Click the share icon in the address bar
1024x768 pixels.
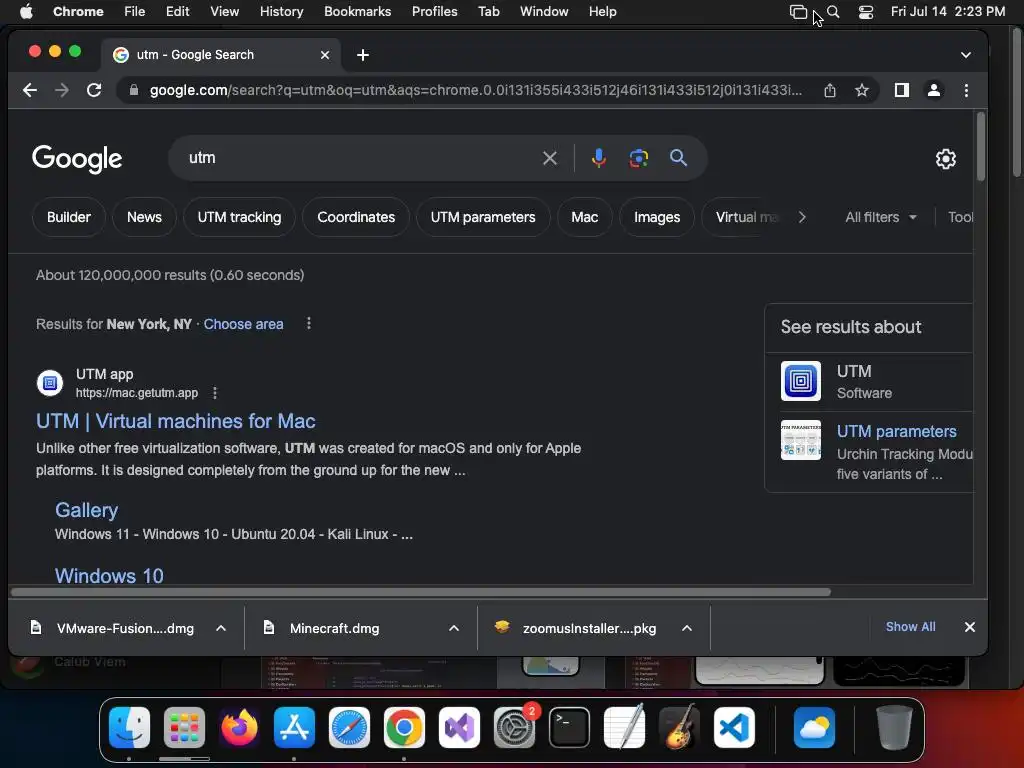[x=829, y=90]
